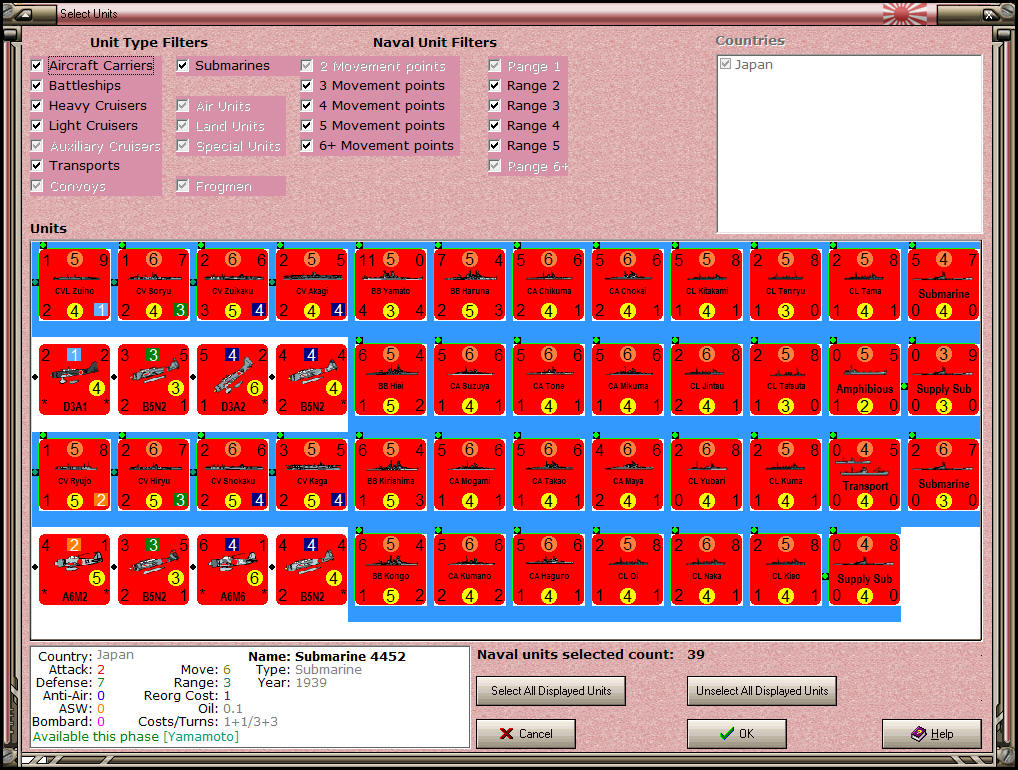Select the D3A2 air unit counter
Image resolution: width=1018 pixels, height=770 pixels.
pyautogui.click(x=233, y=380)
